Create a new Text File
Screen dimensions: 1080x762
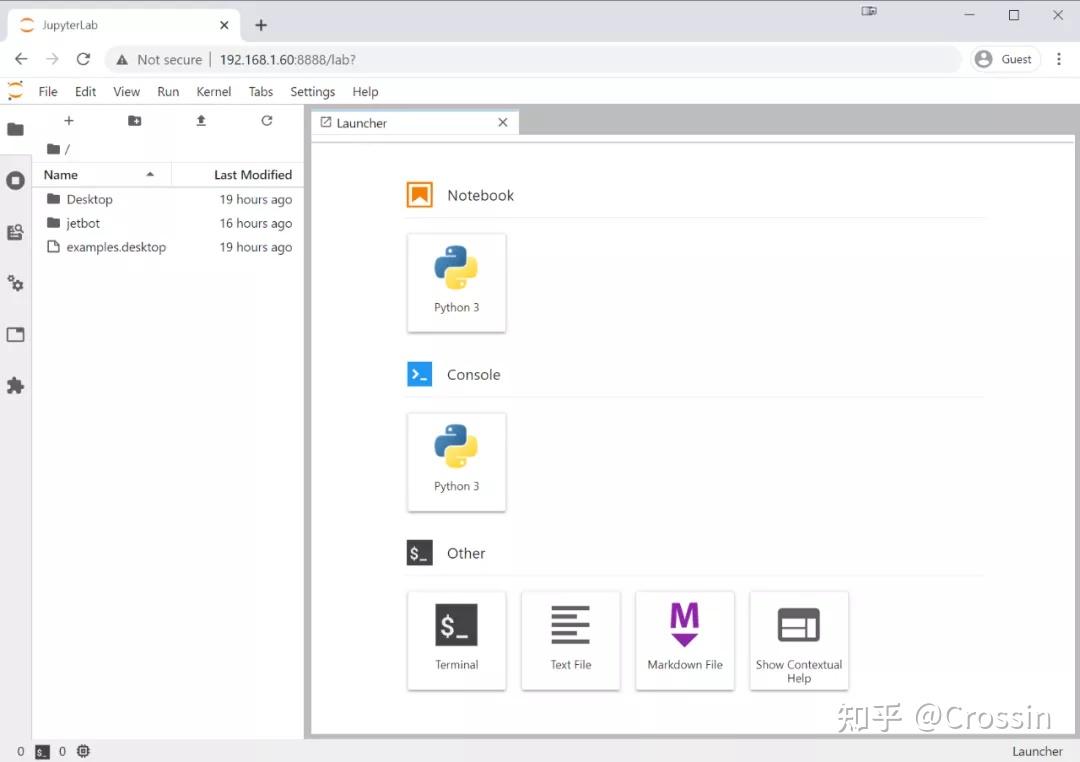(x=571, y=641)
